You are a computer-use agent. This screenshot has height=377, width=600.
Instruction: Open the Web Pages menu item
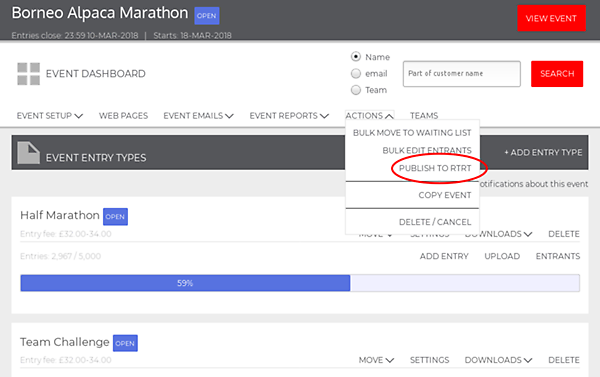coord(123,116)
